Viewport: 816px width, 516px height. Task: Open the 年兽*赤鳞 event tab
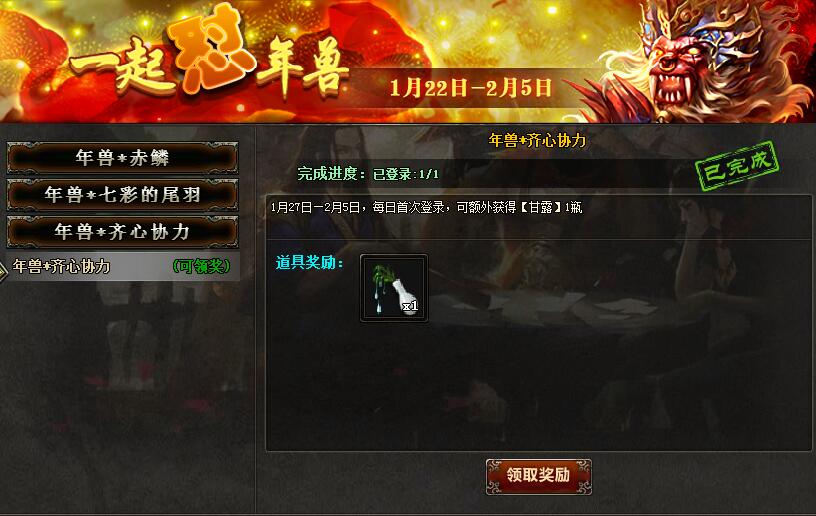(x=122, y=158)
